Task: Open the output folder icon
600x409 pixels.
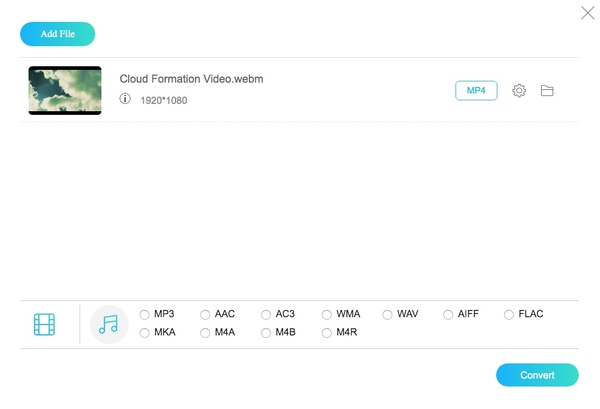Action: point(547,91)
